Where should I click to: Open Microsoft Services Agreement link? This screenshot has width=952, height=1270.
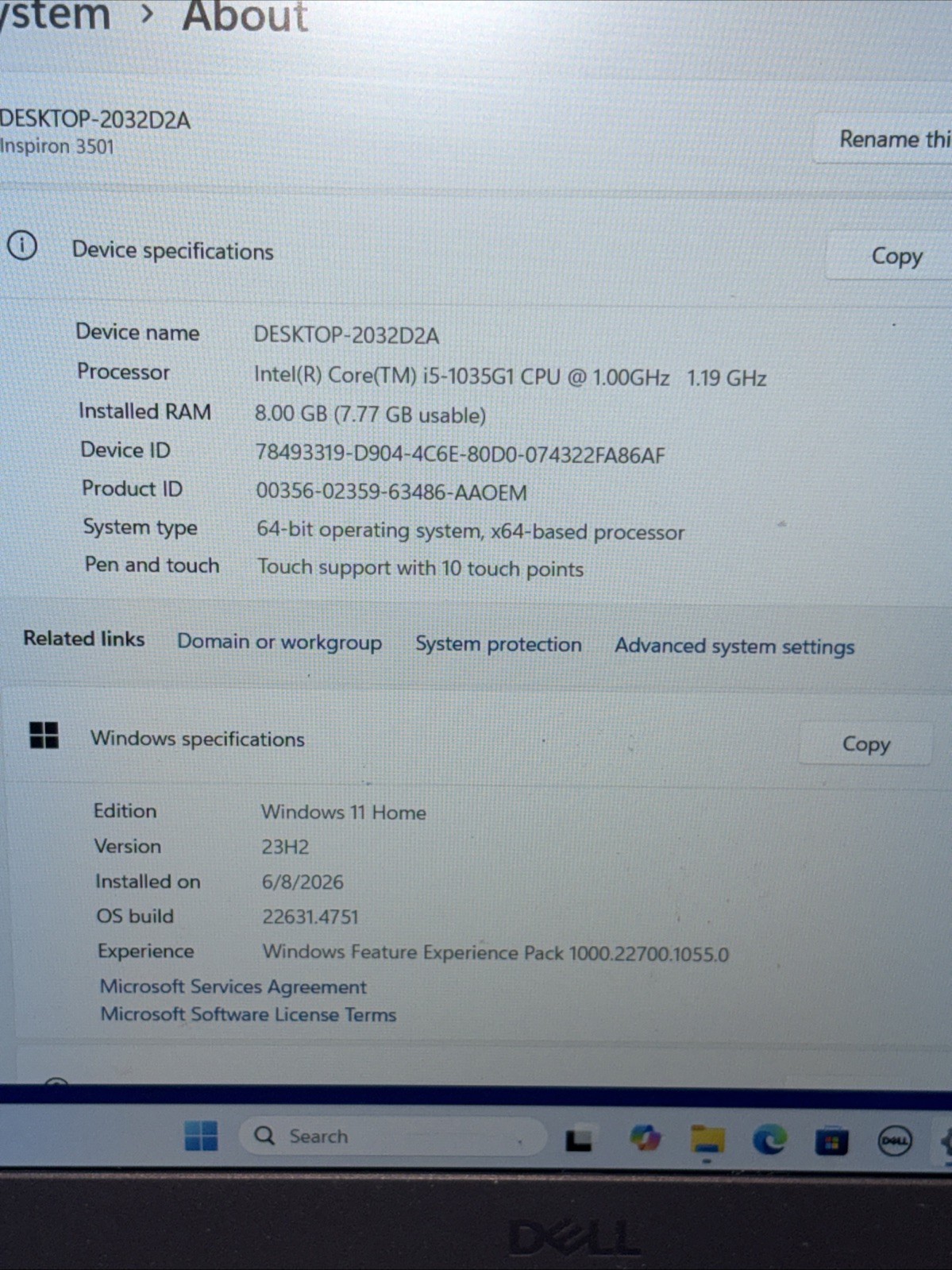click(233, 986)
